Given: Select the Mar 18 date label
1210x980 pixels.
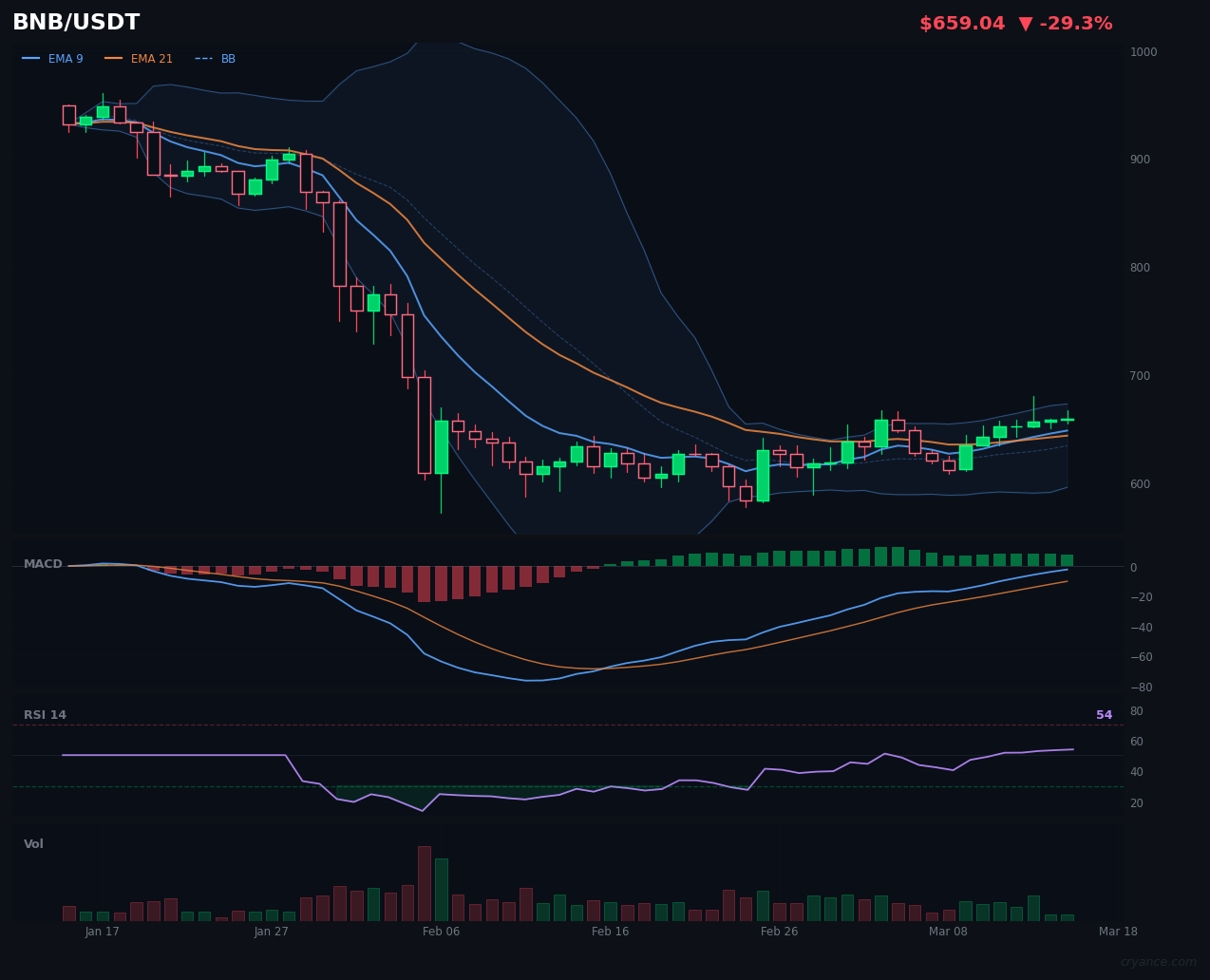Looking at the screenshot, I should point(1119,932).
